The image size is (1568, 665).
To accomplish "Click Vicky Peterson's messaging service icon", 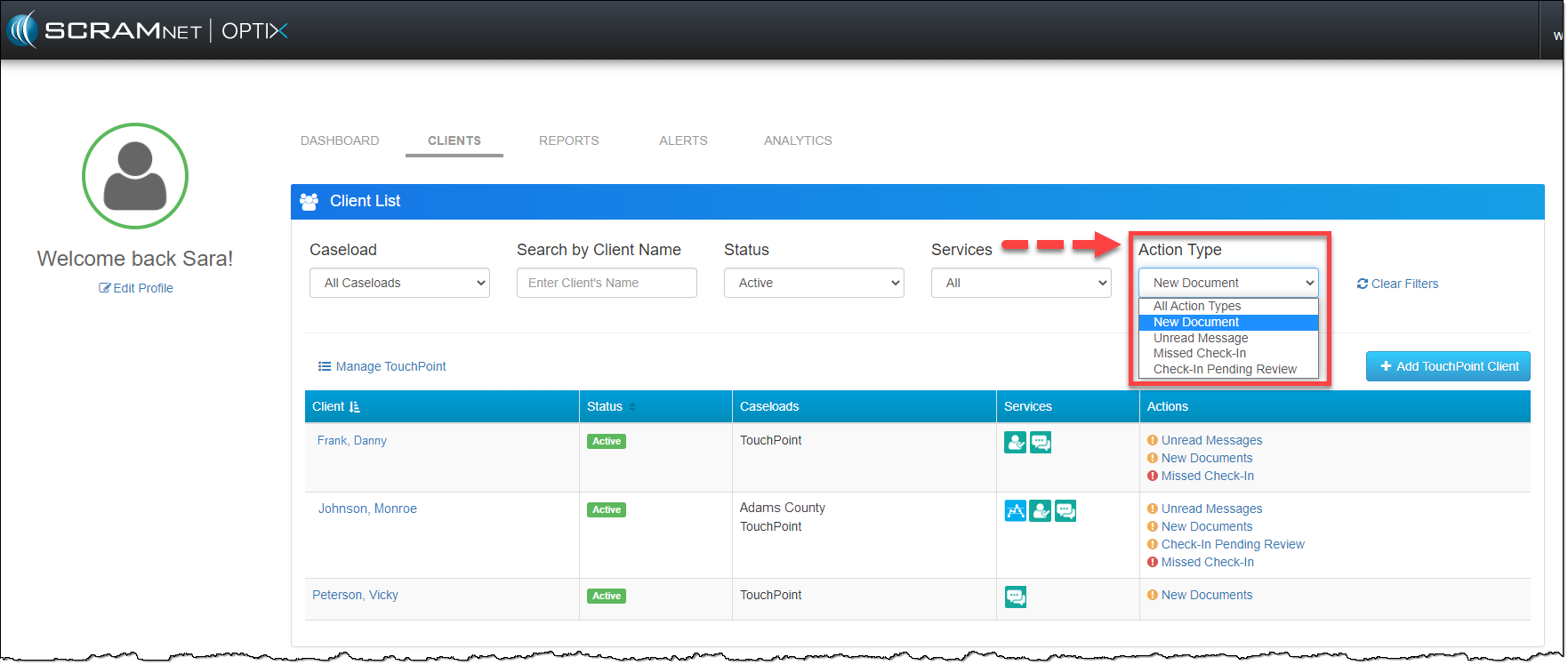I will pyautogui.click(x=1015, y=597).
